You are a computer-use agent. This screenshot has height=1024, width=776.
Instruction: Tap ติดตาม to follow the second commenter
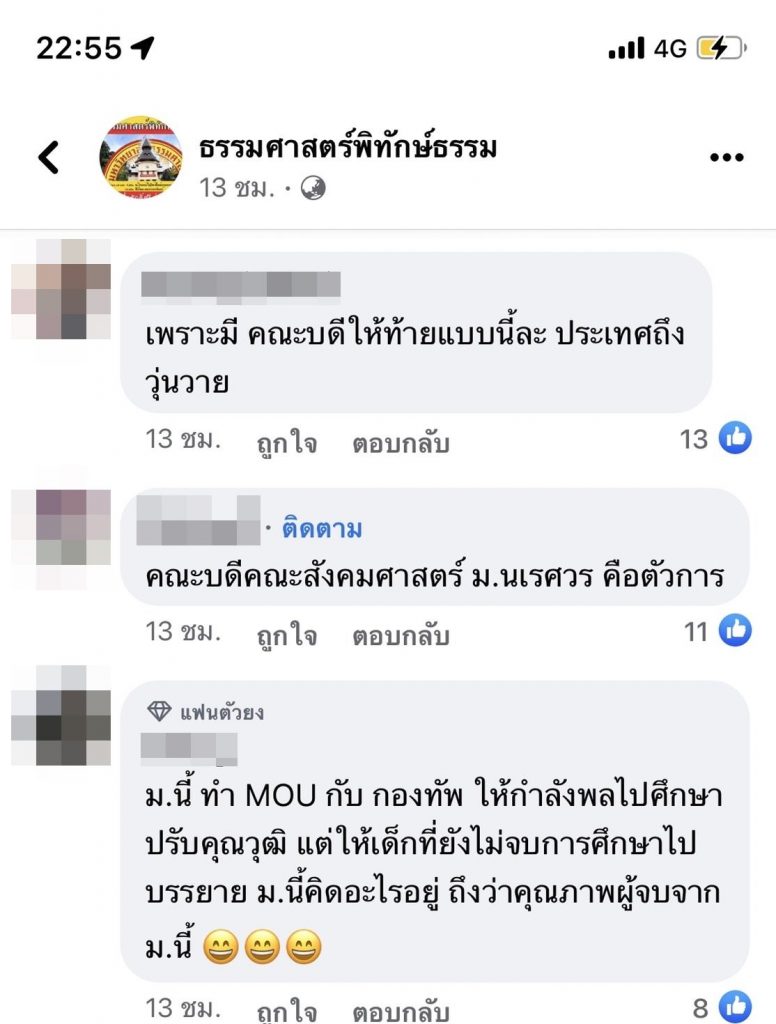point(322,528)
